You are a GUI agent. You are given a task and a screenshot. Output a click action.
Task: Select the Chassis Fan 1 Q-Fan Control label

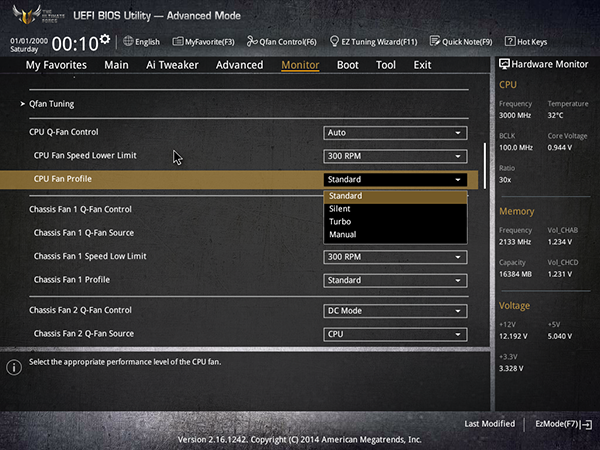(x=80, y=209)
